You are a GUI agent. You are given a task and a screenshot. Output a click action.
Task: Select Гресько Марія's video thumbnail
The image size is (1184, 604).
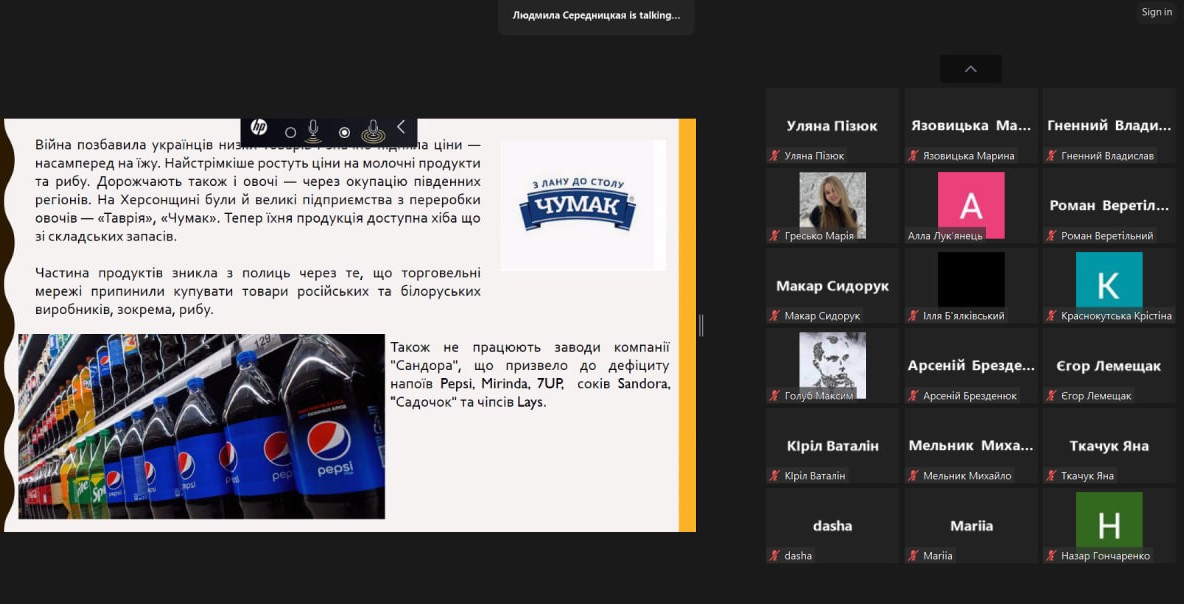(x=832, y=204)
